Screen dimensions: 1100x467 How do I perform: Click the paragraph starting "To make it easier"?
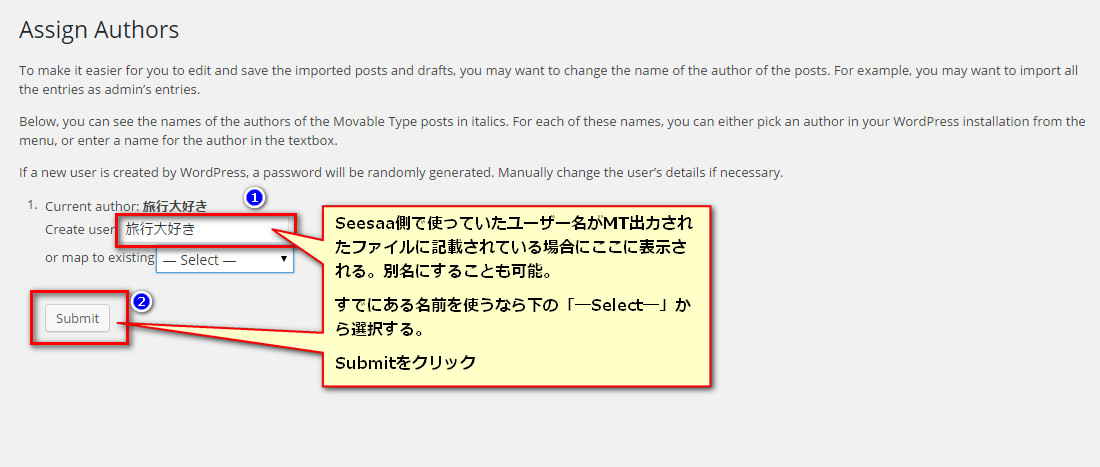(549, 81)
